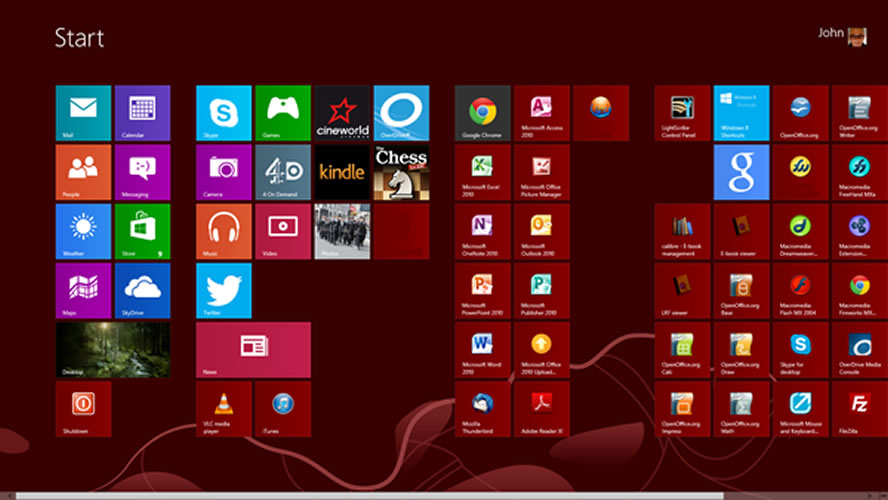Launch Mozilla Thunderbird
The image size is (888, 500).
pos(483,409)
